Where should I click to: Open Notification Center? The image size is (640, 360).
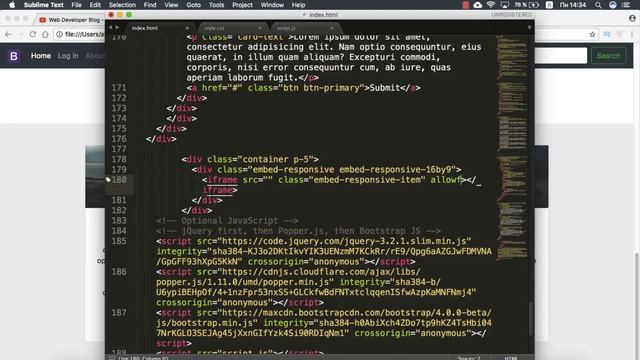(626, 5)
